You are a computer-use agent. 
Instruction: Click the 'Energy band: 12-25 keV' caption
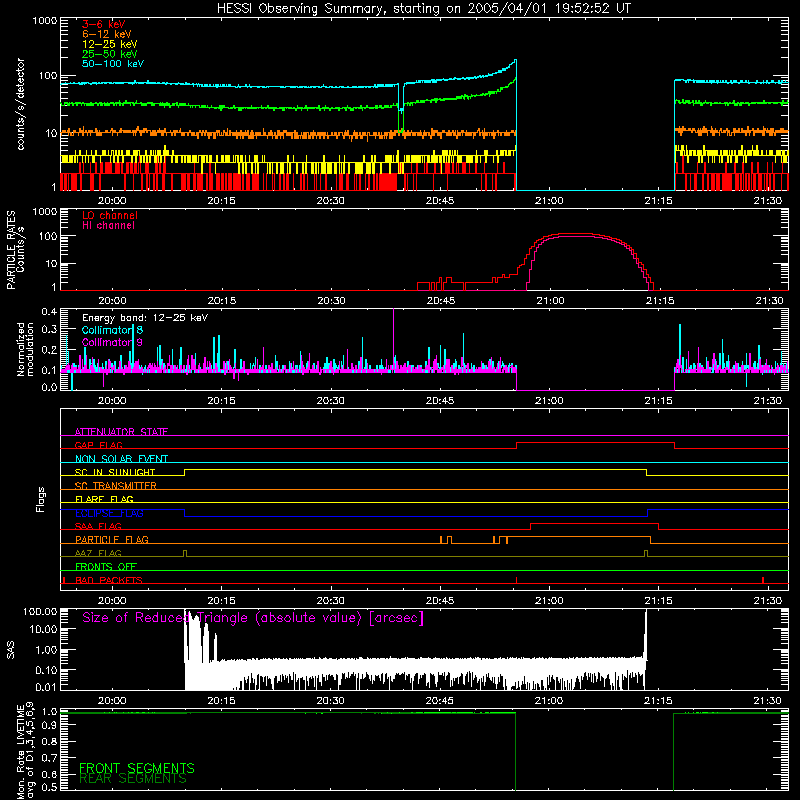[x=145, y=318]
